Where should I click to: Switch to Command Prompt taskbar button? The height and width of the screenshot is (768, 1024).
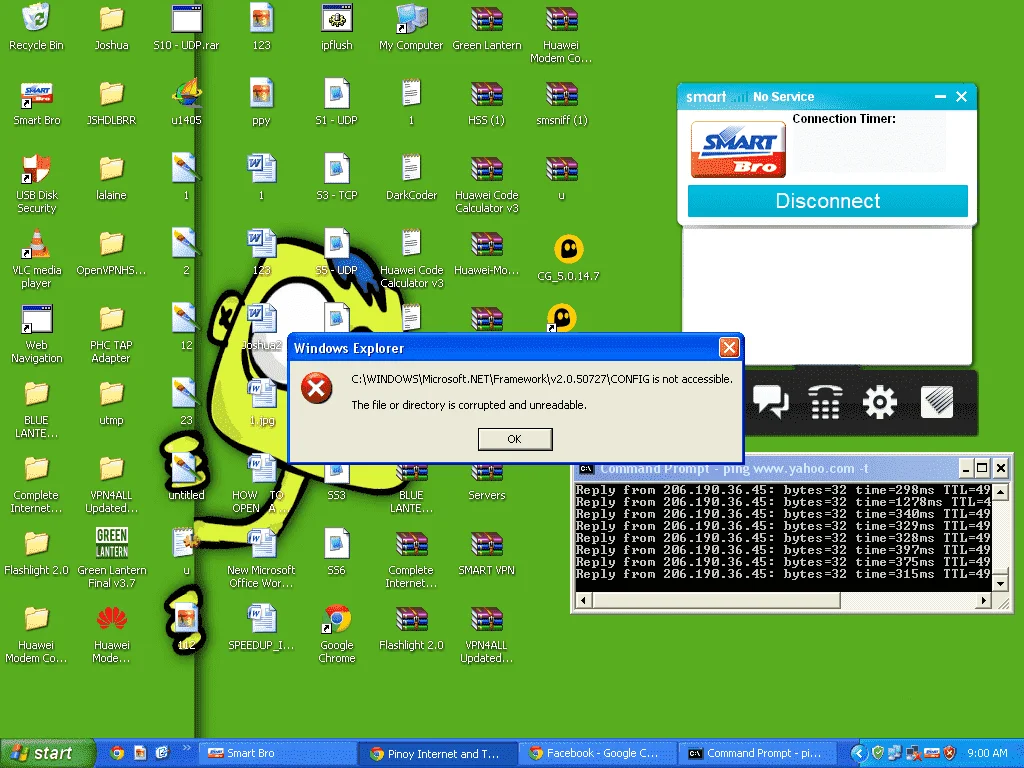(760, 753)
